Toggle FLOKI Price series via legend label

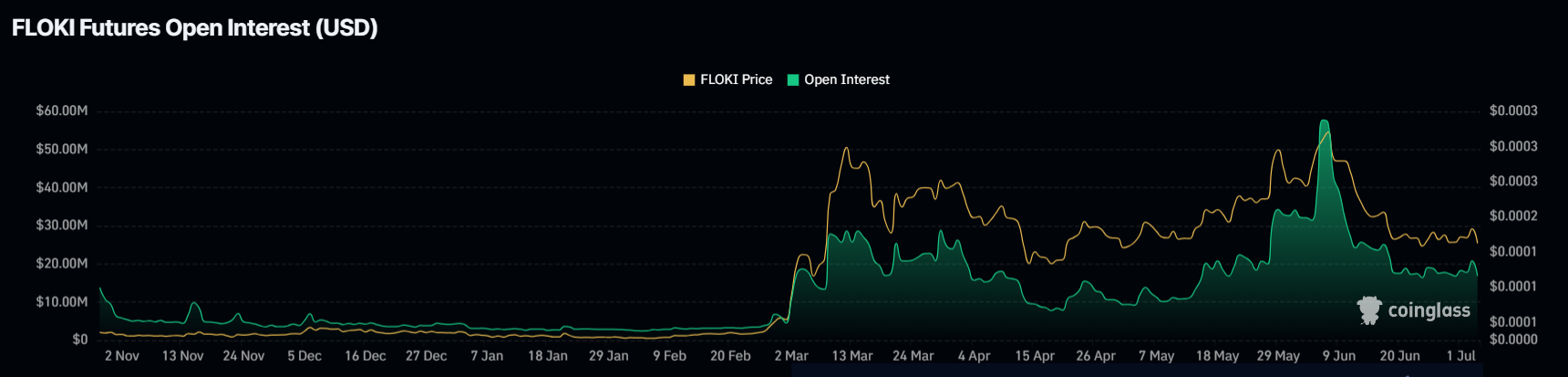pos(736,80)
